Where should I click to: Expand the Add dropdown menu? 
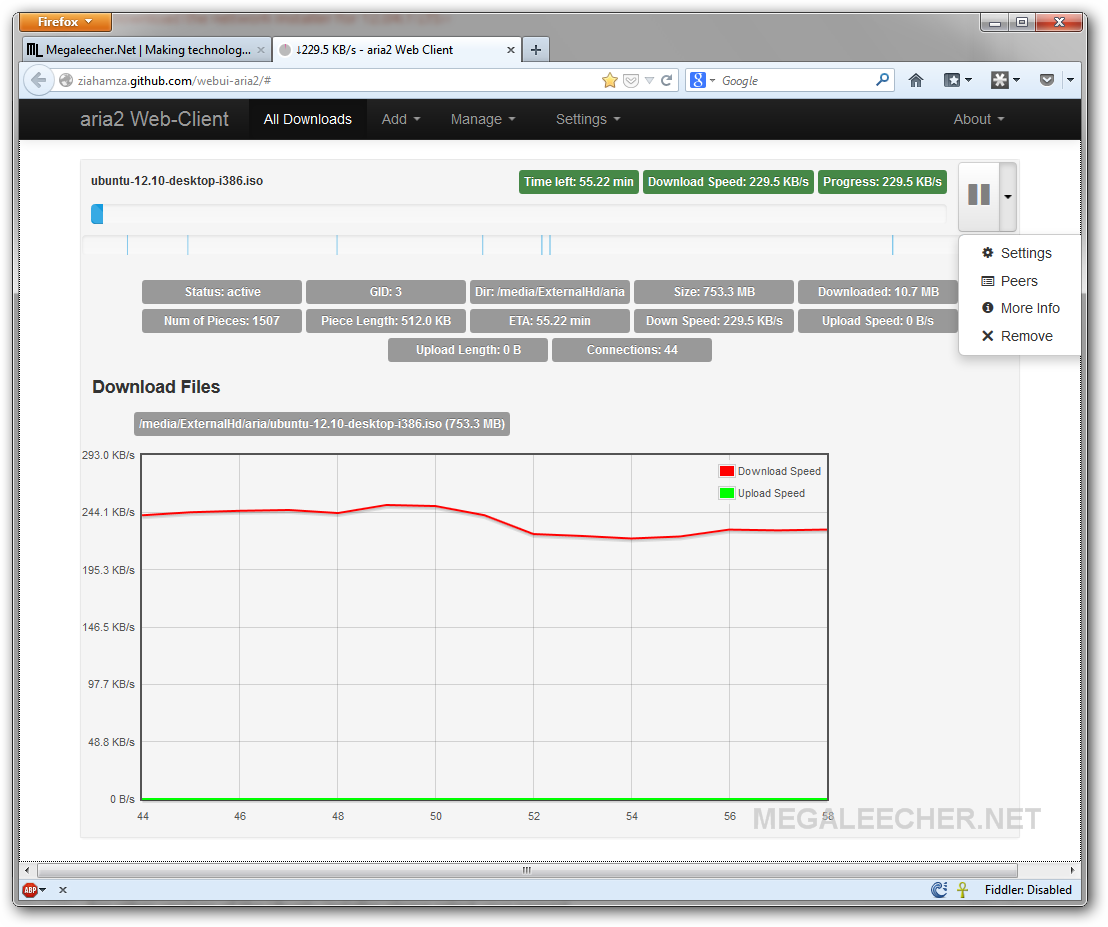[401, 119]
